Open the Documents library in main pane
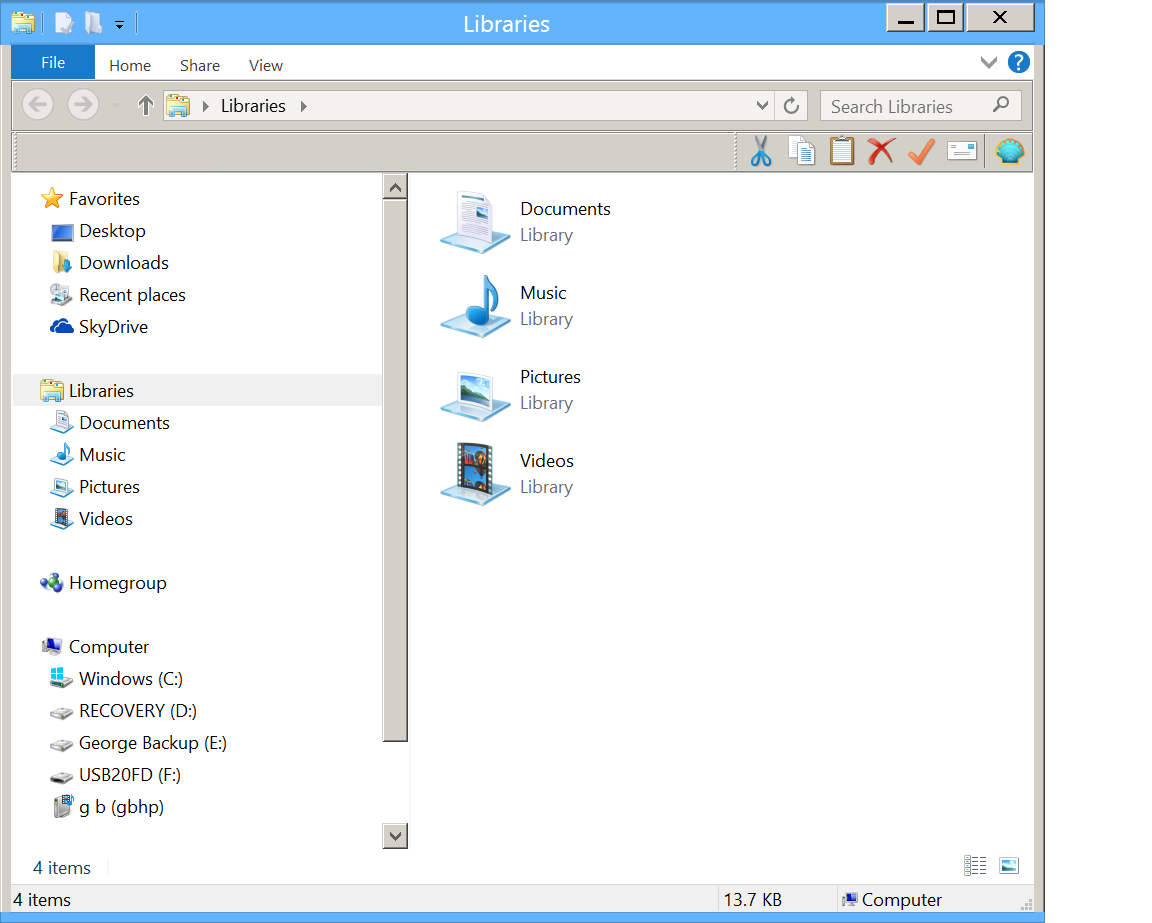1152x923 pixels. [x=526, y=222]
